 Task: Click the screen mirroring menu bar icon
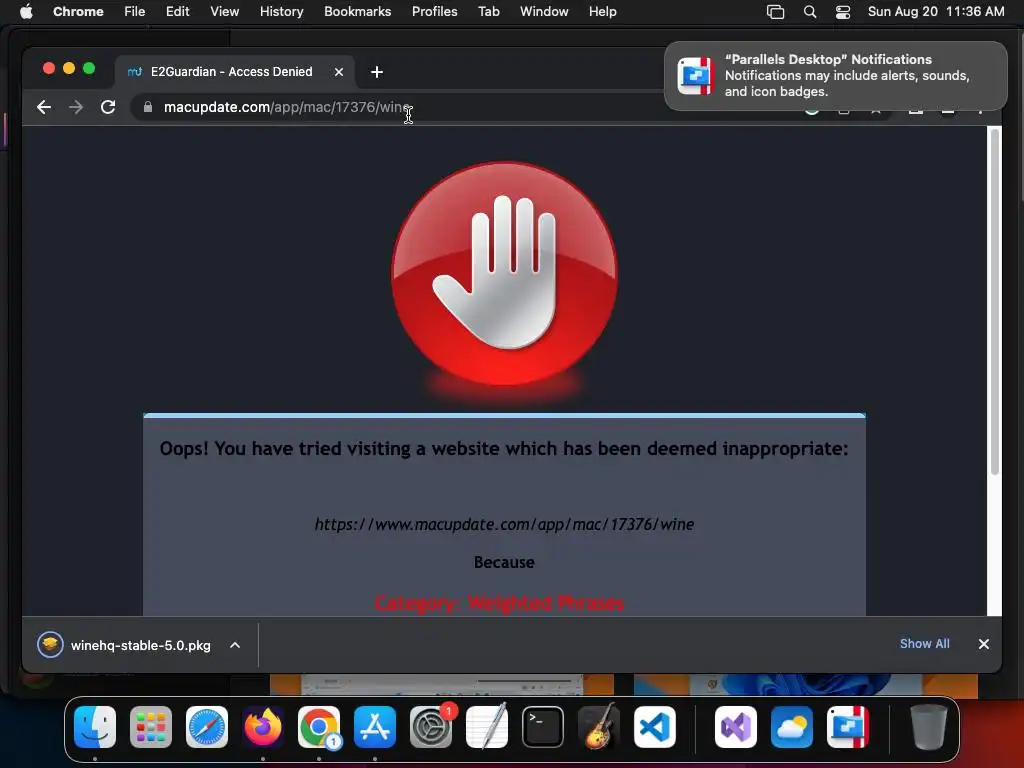[775, 12]
